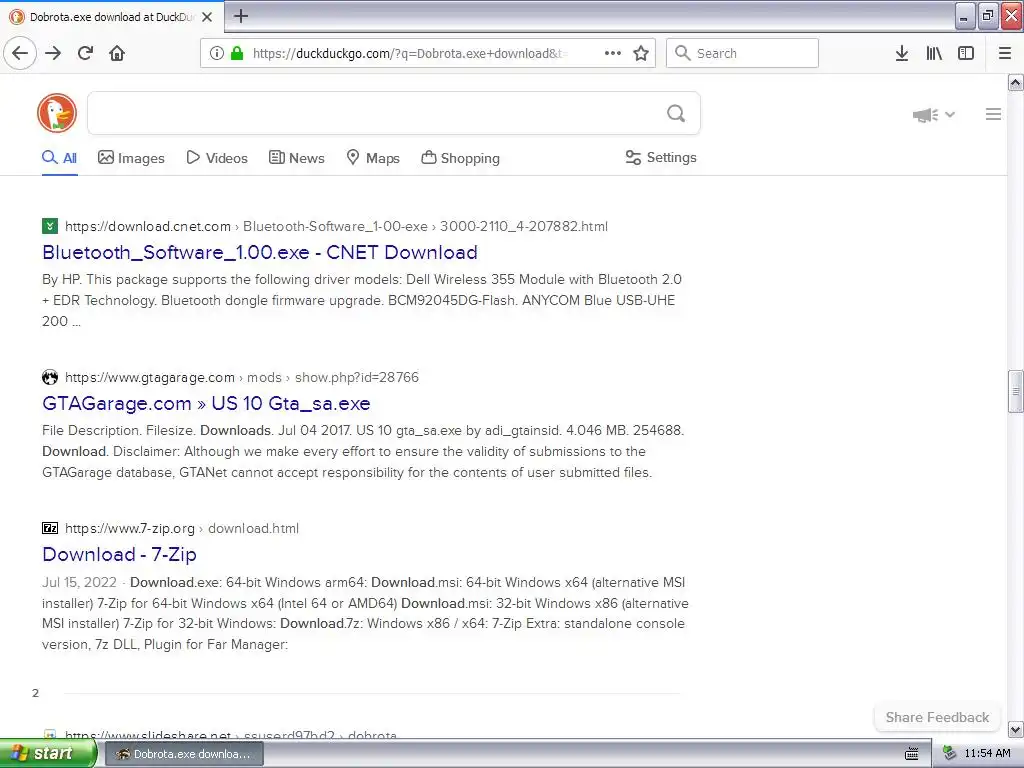Click the "File Description. Filesize" snippet text
The image size is (1024, 768).
pos(362,451)
